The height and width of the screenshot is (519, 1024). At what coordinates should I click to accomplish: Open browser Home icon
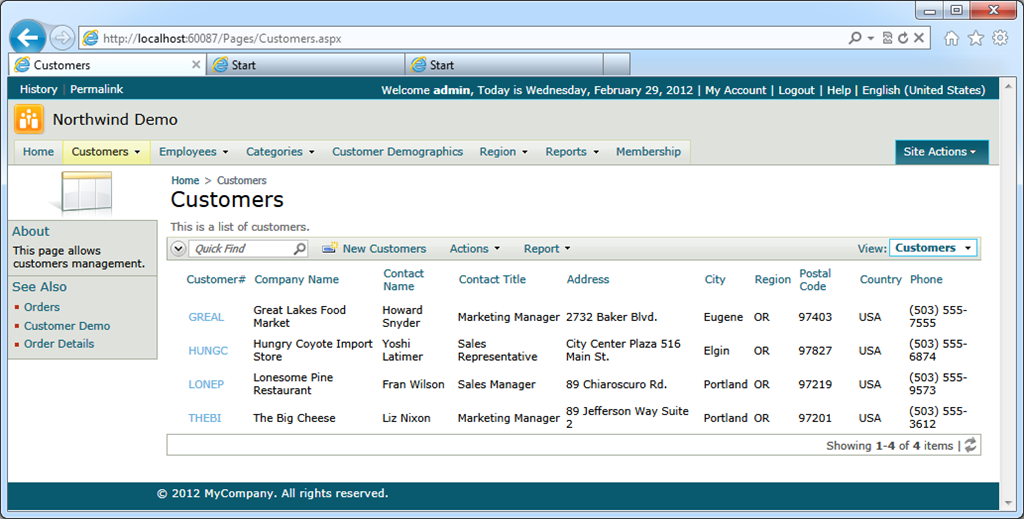(951, 38)
